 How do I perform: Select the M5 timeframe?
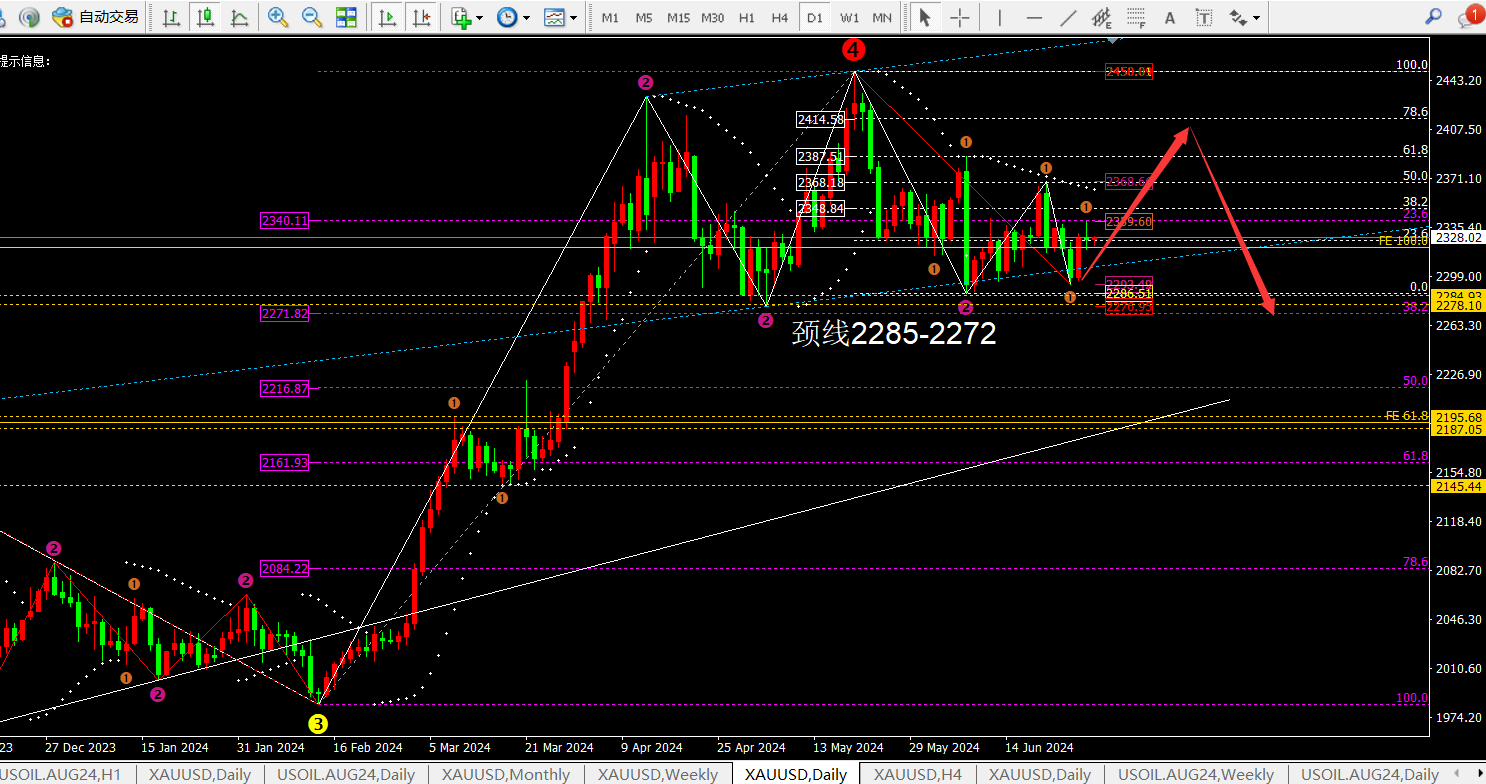644,17
